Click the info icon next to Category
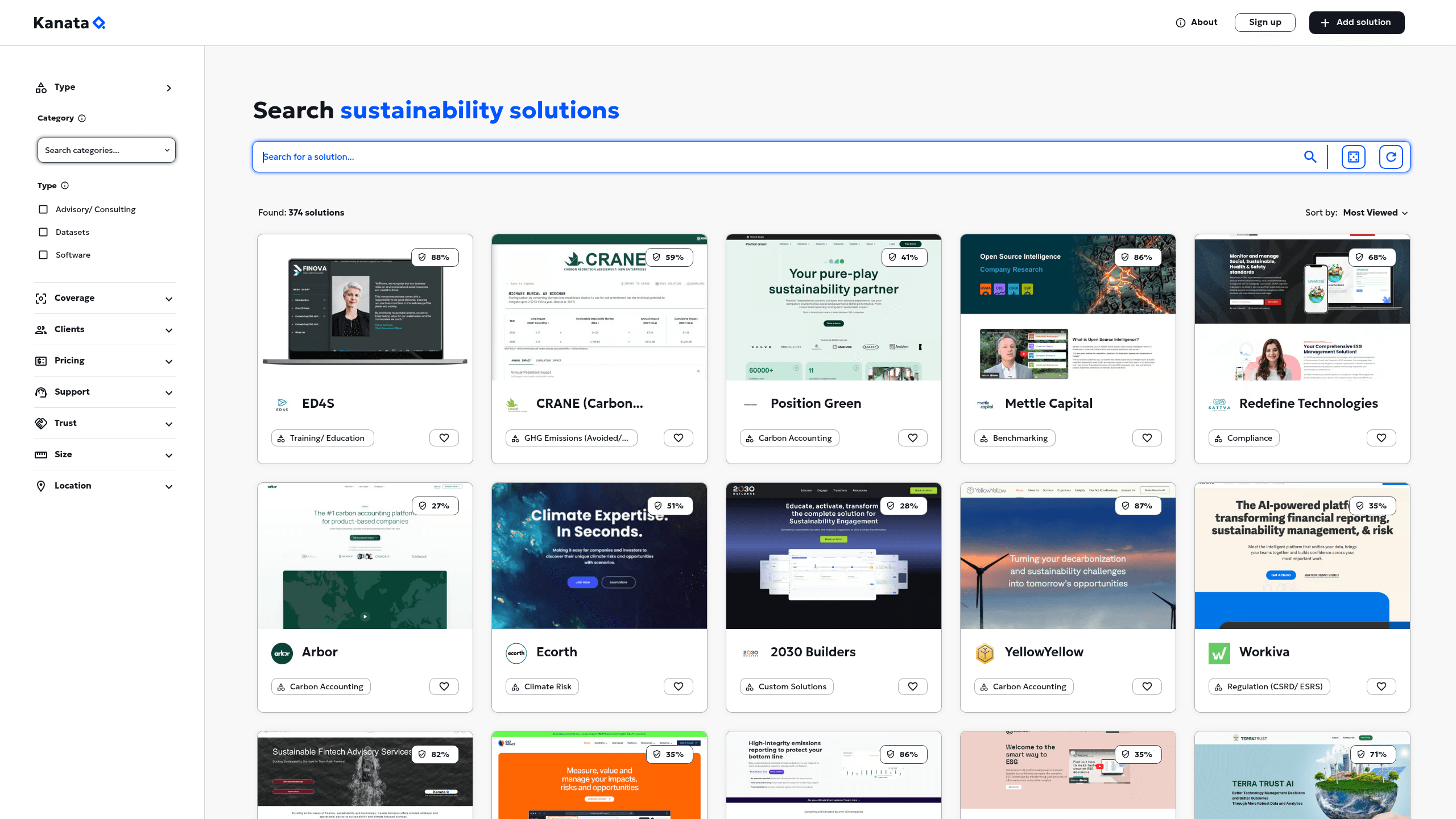Image resolution: width=1456 pixels, height=819 pixels. click(82, 118)
